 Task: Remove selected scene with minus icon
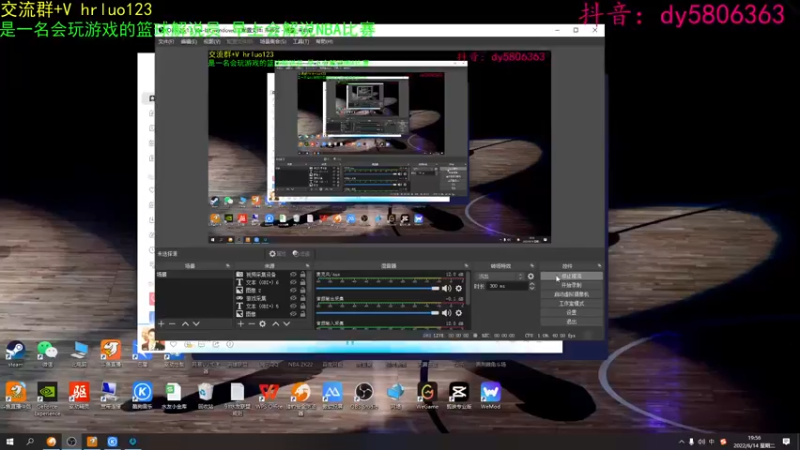point(172,324)
